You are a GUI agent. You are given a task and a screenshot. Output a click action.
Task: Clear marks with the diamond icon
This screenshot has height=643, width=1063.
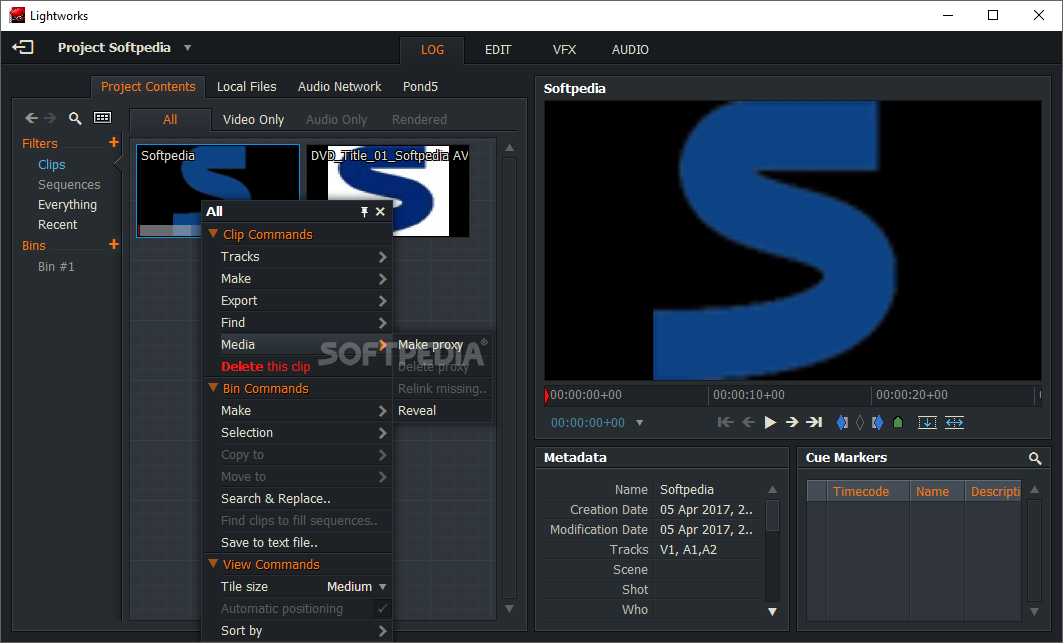[860, 423]
